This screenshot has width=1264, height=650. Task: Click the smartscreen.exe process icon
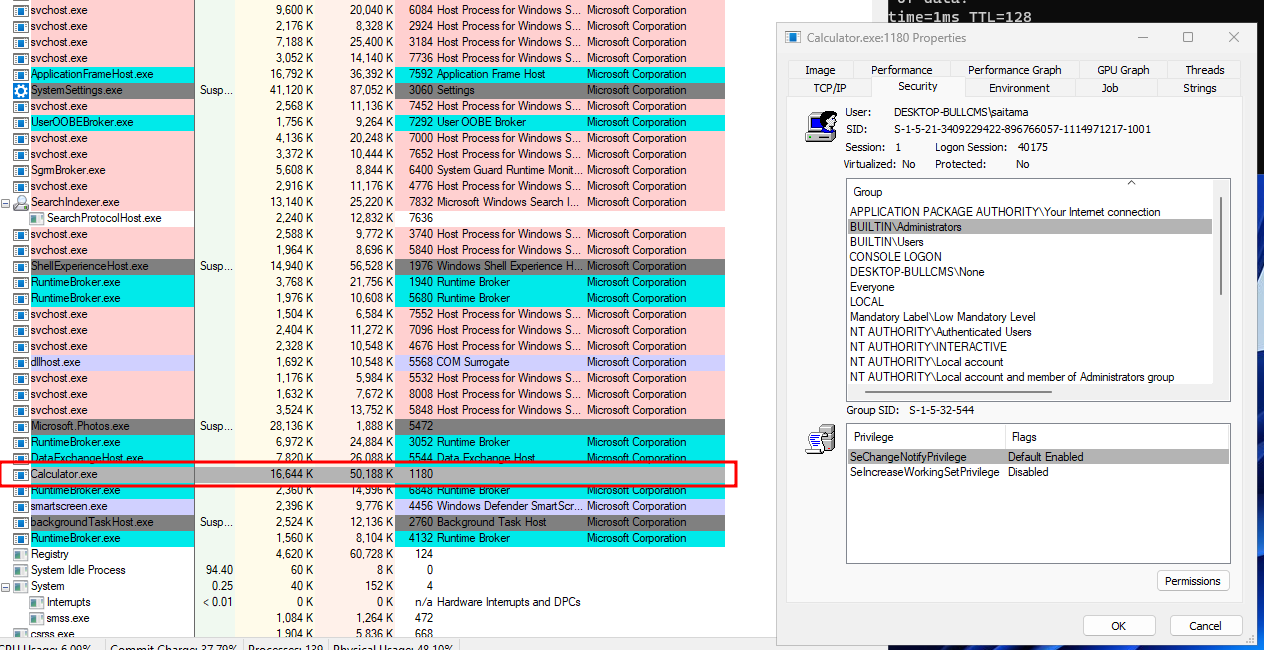(x=20, y=506)
